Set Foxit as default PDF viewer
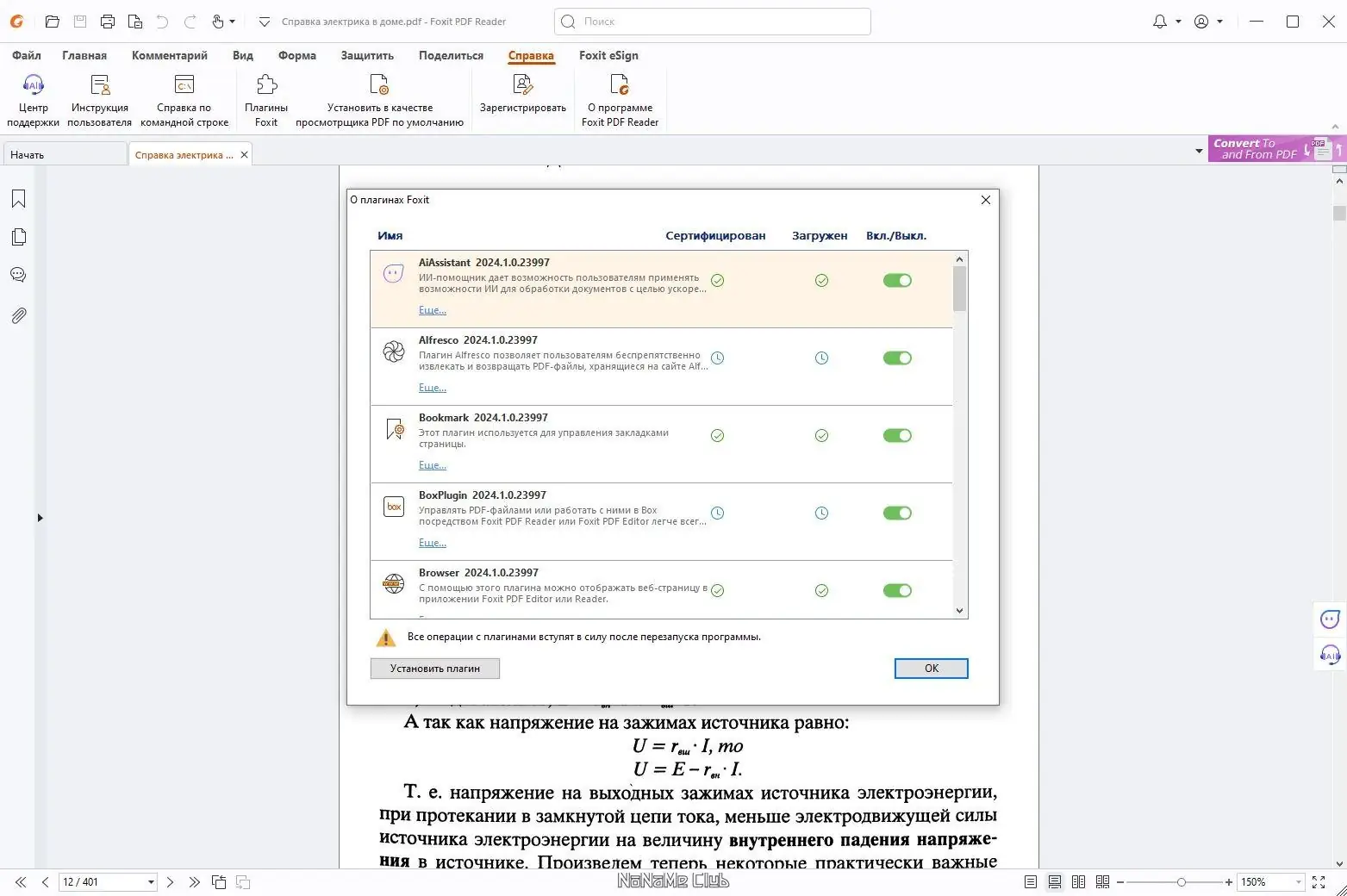The image size is (1347, 896). pos(379,100)
